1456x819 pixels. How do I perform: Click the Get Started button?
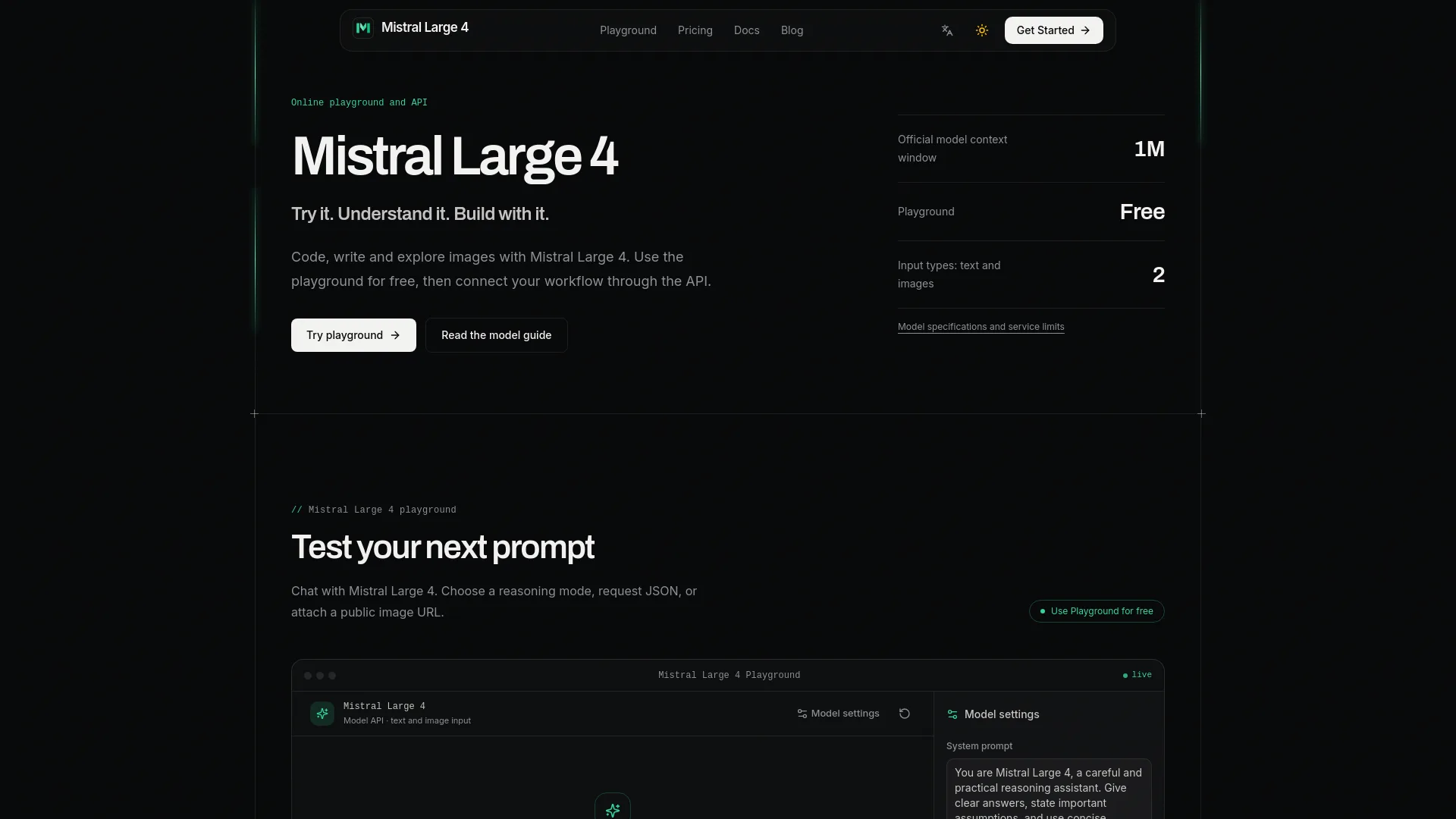(1054, 30)
